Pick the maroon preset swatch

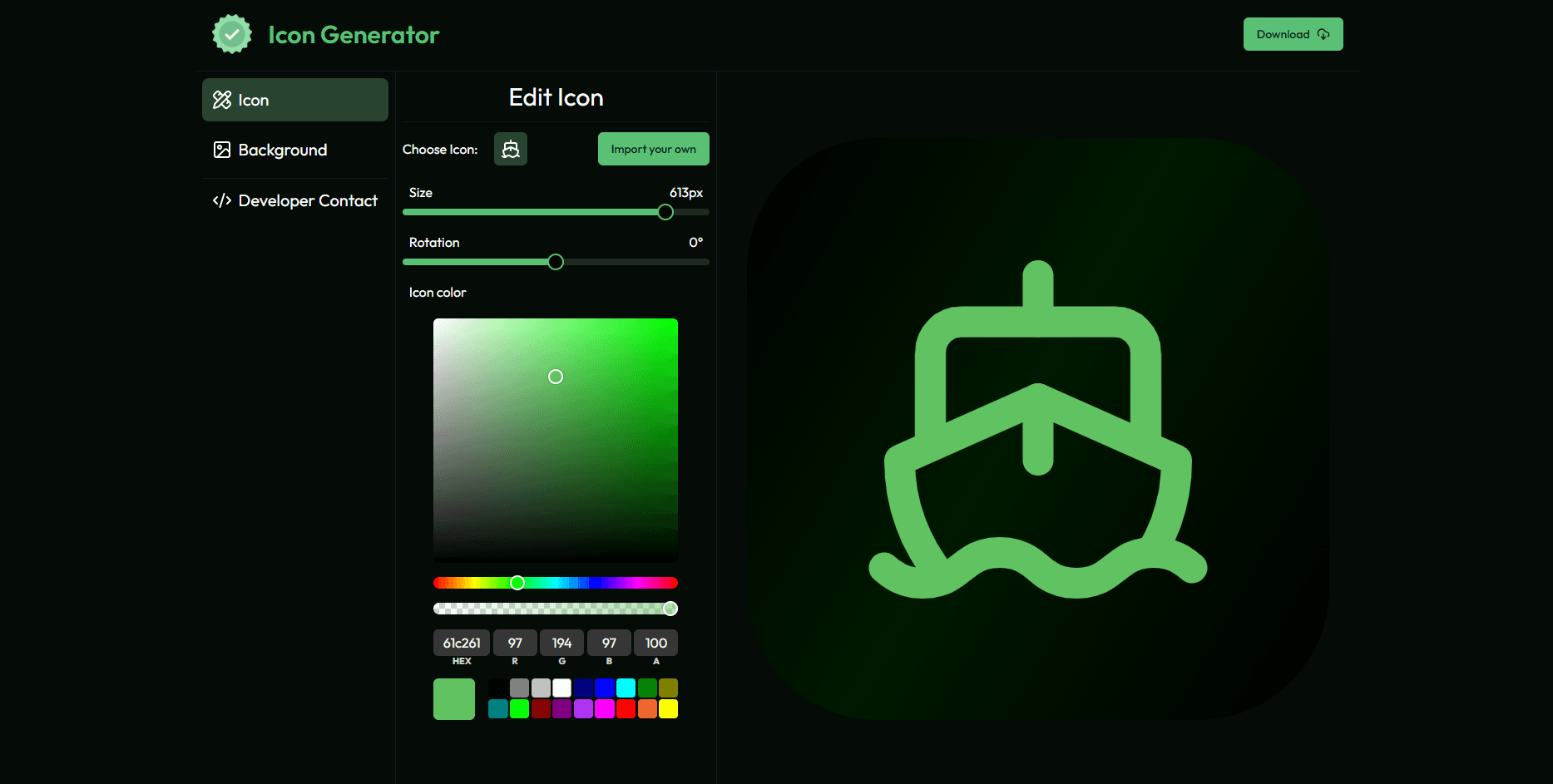point(541,709)
